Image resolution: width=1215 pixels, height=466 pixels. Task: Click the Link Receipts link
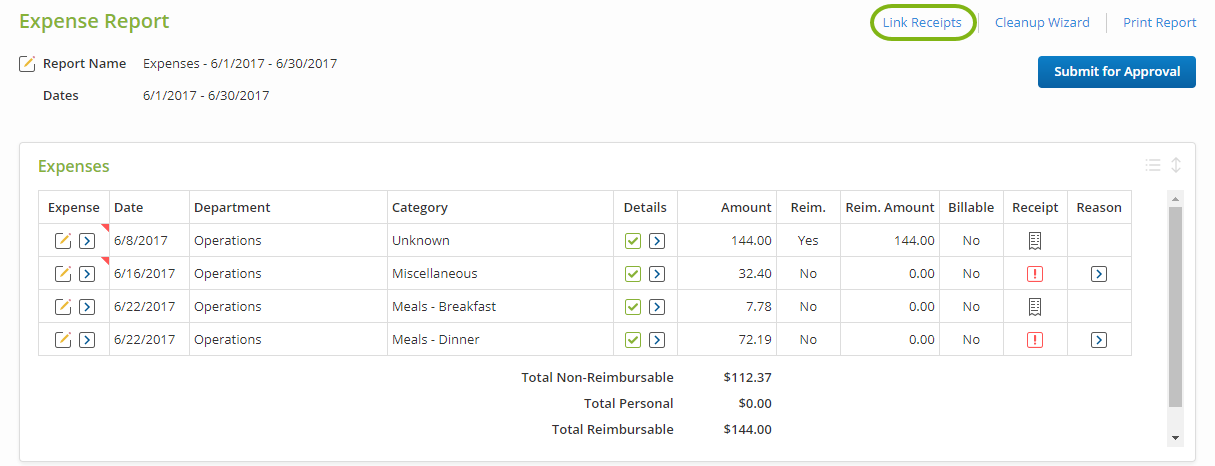tap(922, 23)
